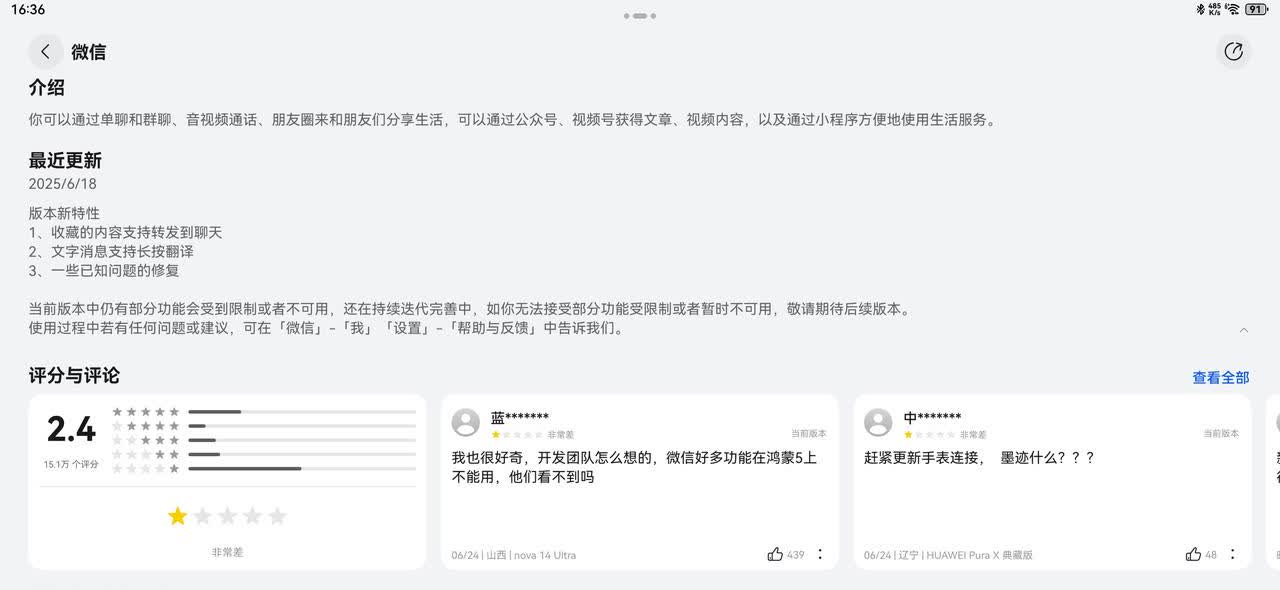Rate the app four stars
The image size is (1280, 590).
pyautogui.click(x=252, y=516)
